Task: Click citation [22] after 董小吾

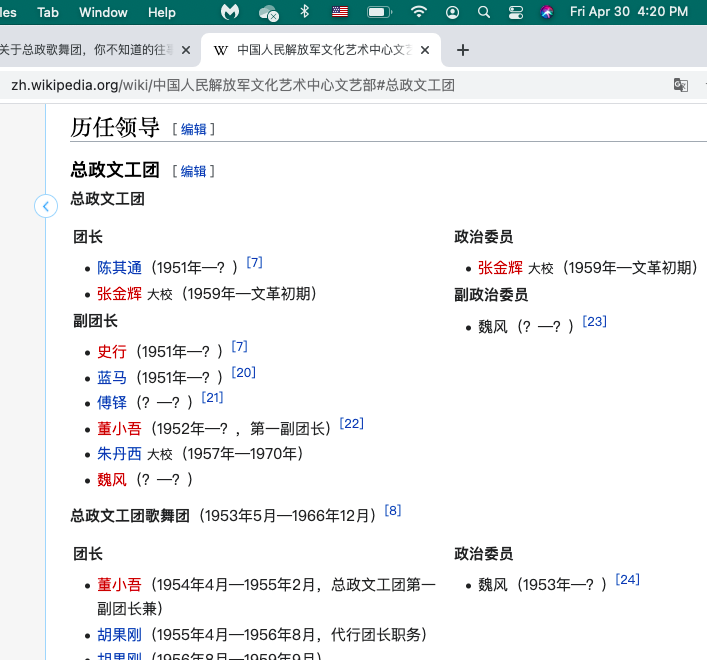Action: click(351, 424)
